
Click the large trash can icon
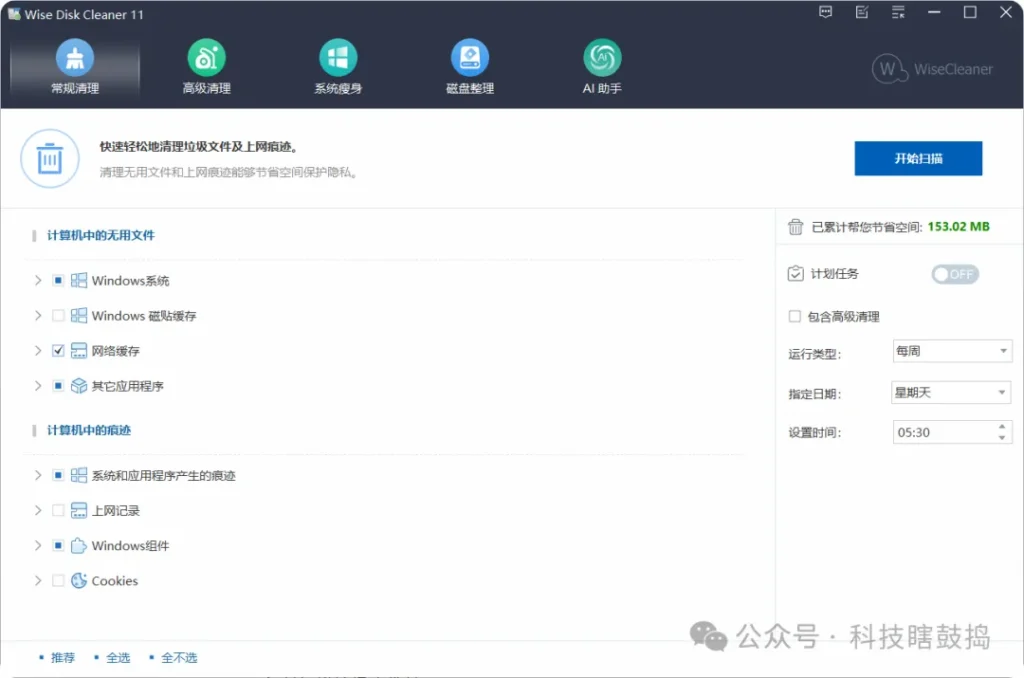(x=50, y=159)
